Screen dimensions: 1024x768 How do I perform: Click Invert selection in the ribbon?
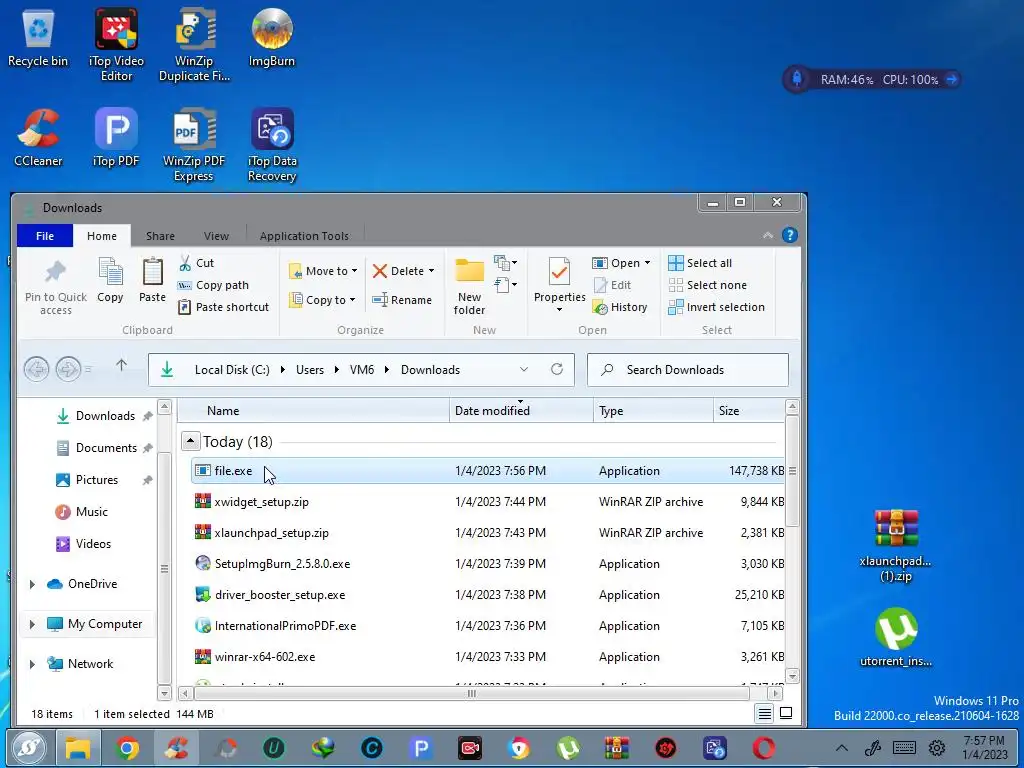pyautogui.click(x=716, y=307)
